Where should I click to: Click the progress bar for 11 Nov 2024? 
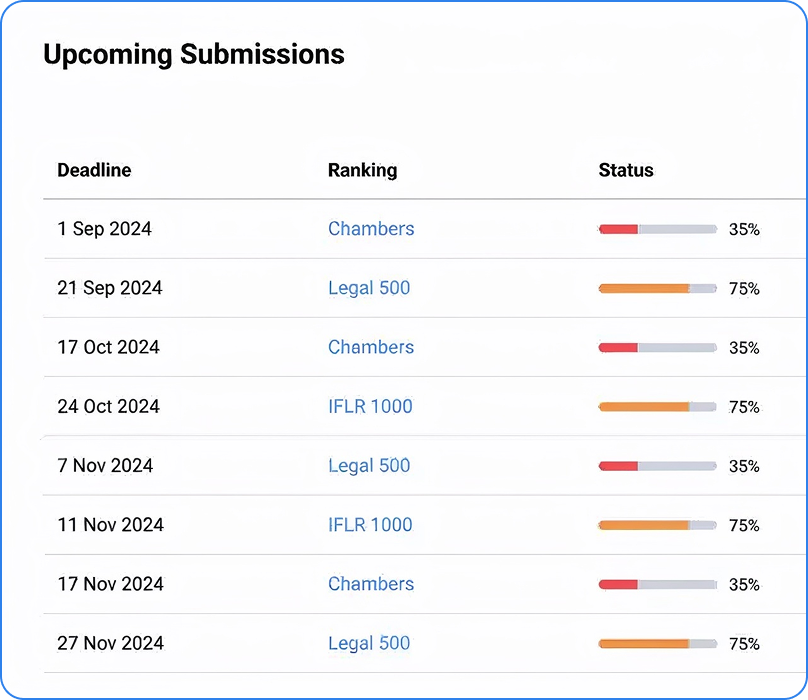(x=658, y=525)
